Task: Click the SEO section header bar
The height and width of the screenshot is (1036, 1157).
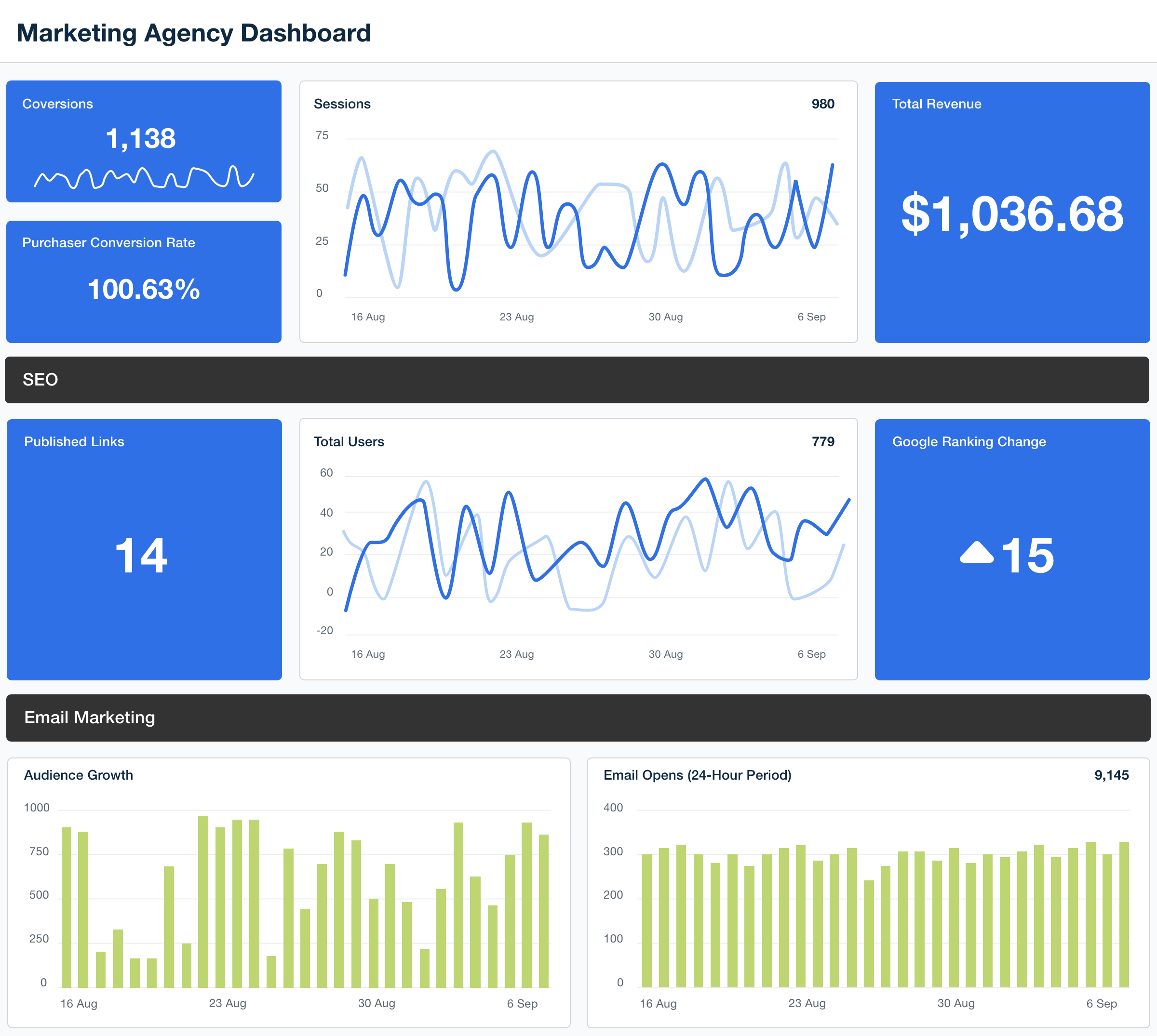Action: pyautogui.click(x=577, y=380)
